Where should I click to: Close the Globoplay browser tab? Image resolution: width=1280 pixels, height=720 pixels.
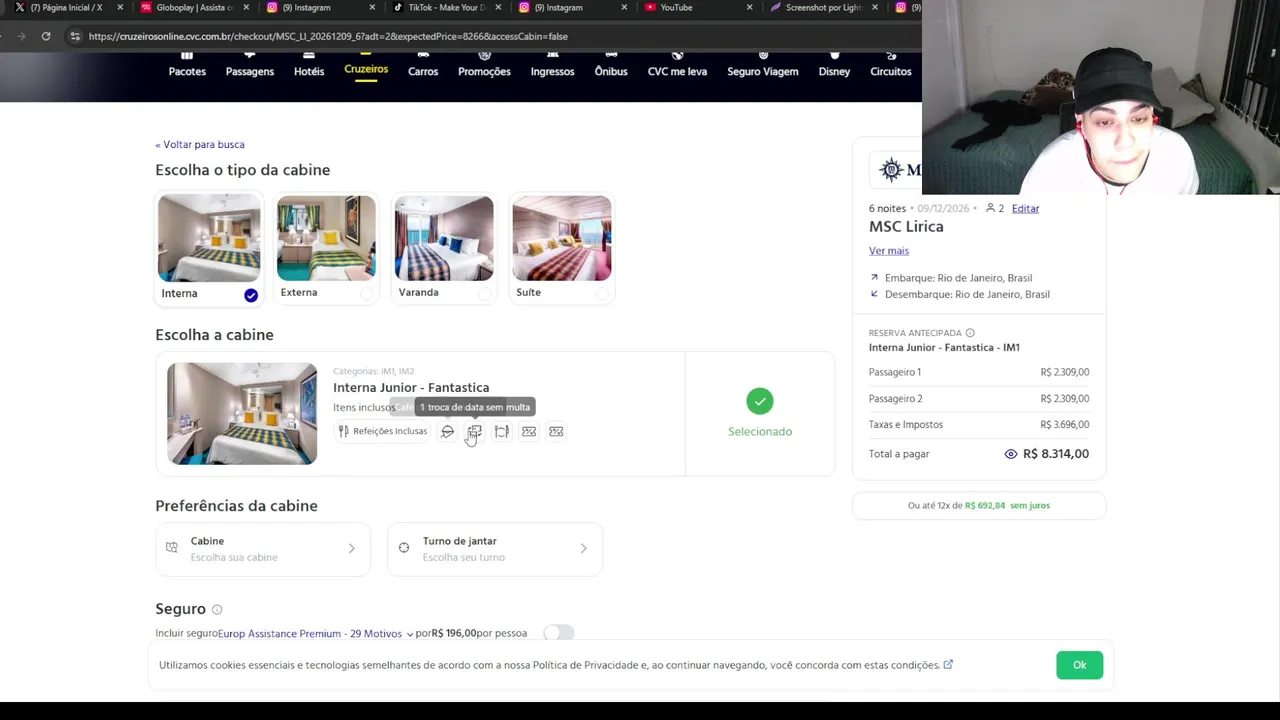tap(246, 7)
